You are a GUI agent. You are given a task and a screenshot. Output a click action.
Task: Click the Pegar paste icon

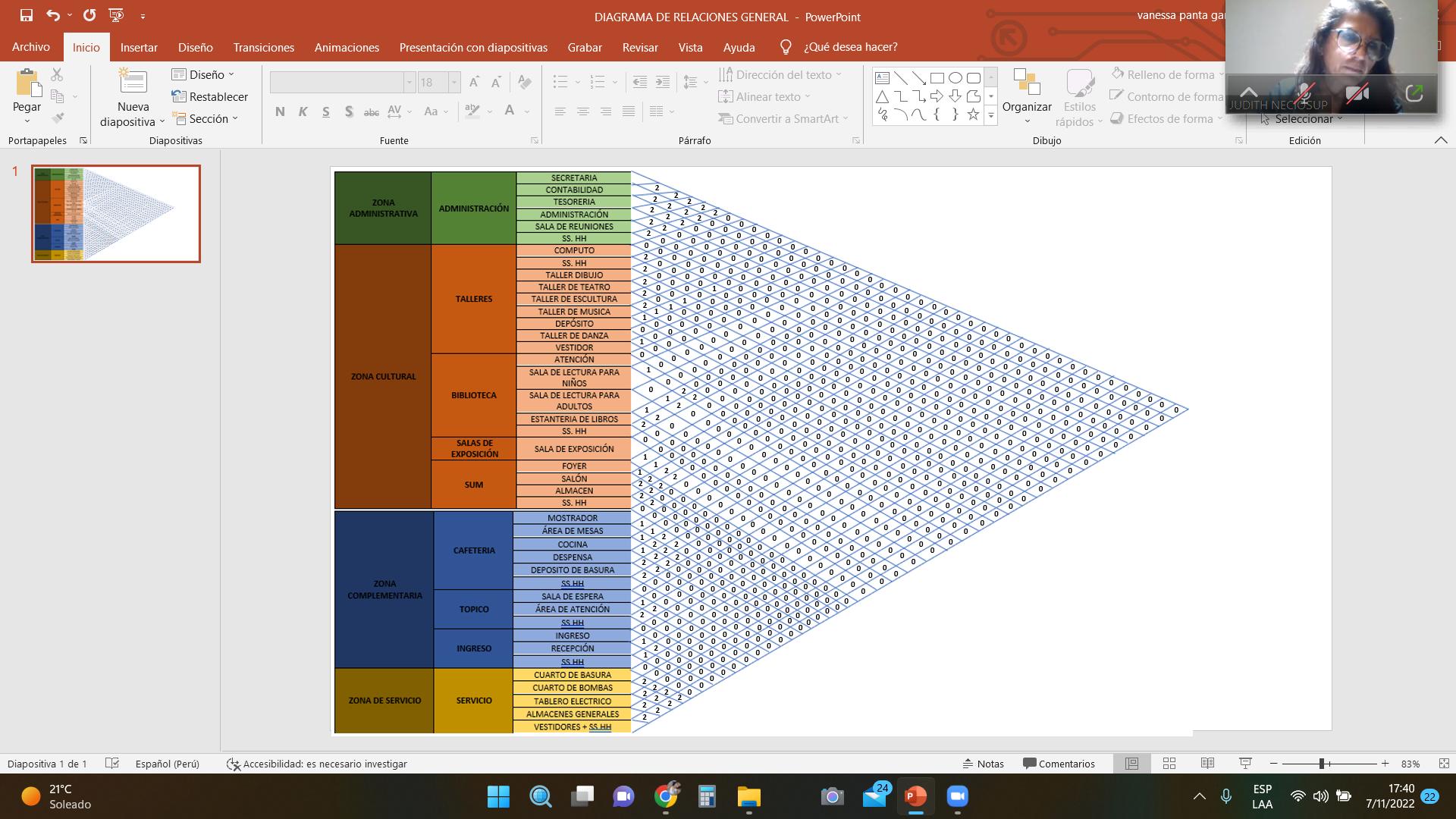27,83
